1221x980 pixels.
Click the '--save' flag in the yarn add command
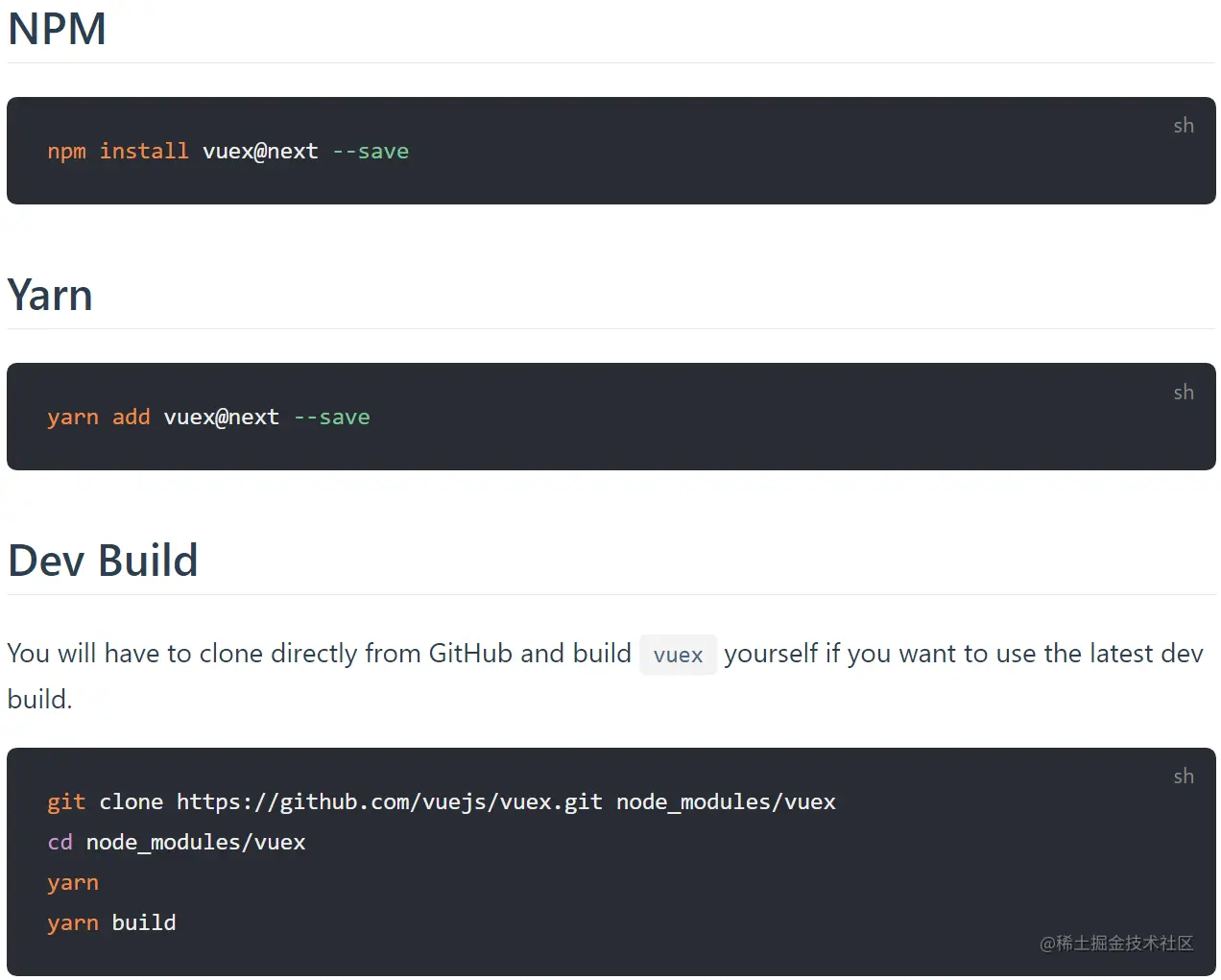(x=332, y=418)
